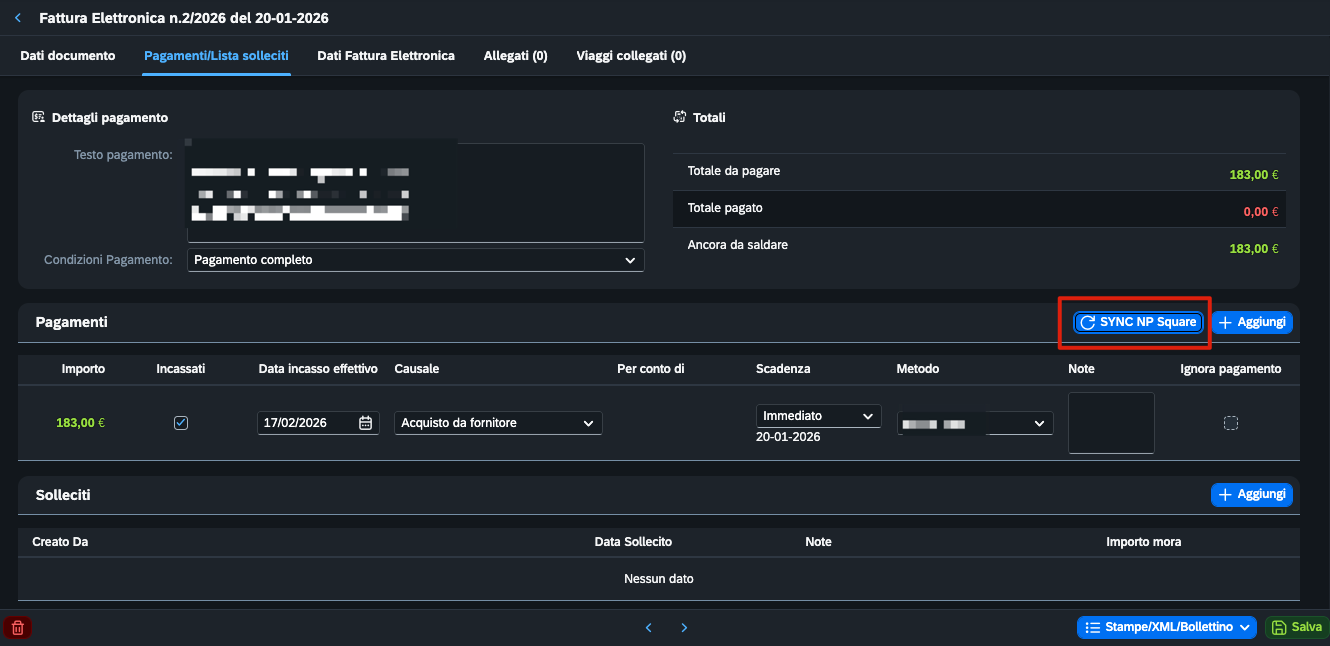Open the Metodo dropdown
Image resolution: width=1330 pixels, height=646 pixels.
975,424
